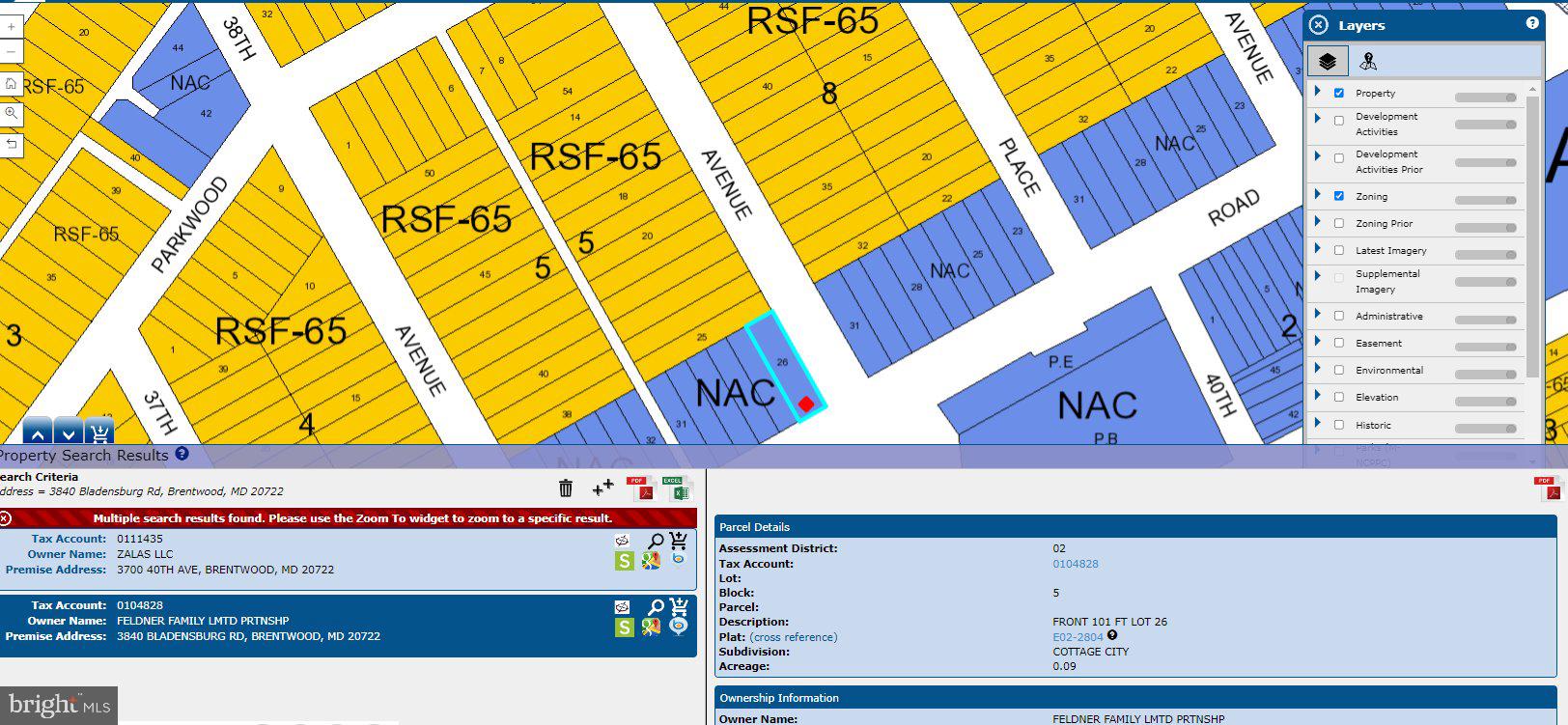The width and height of the screenshot is (1568, 725).
Task: Select the ZALAS LLC search result row
Action: (290, 555)
